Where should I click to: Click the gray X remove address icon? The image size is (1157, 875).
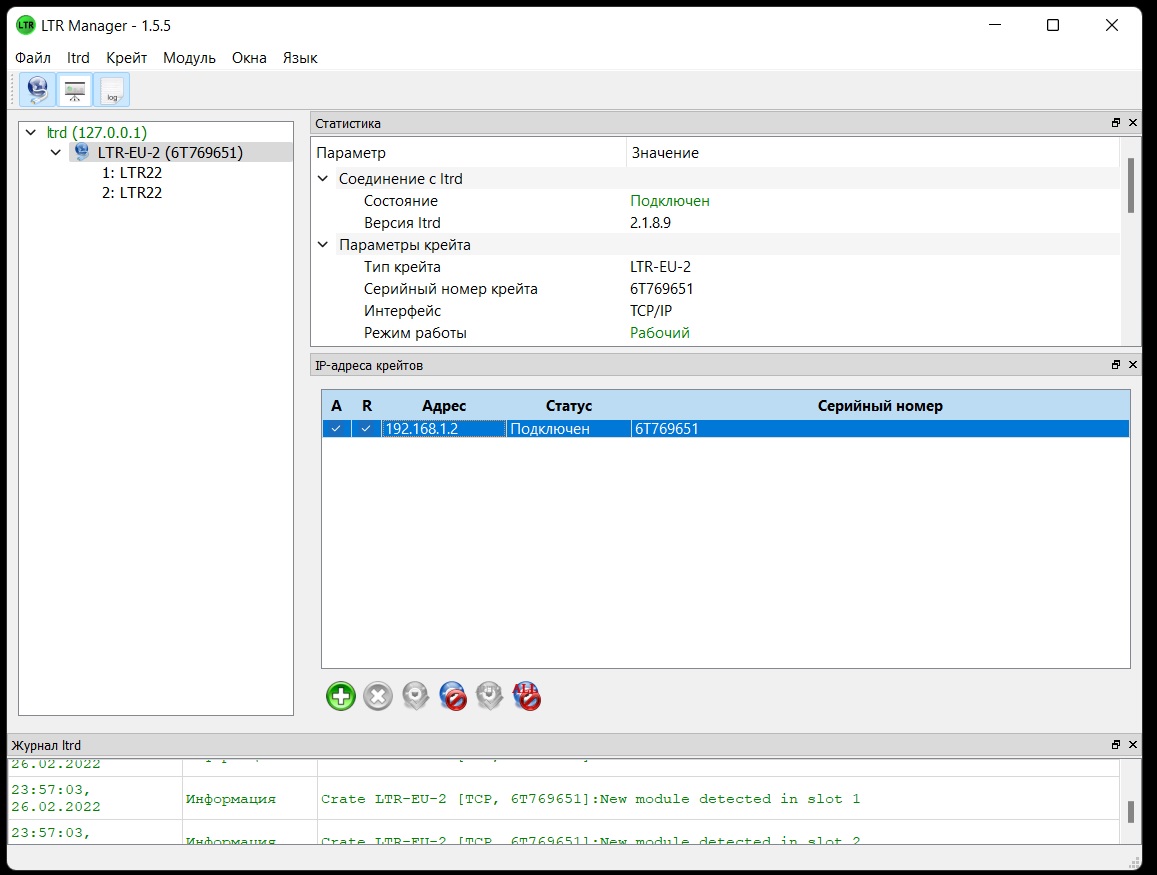click(x=378, y=696)
